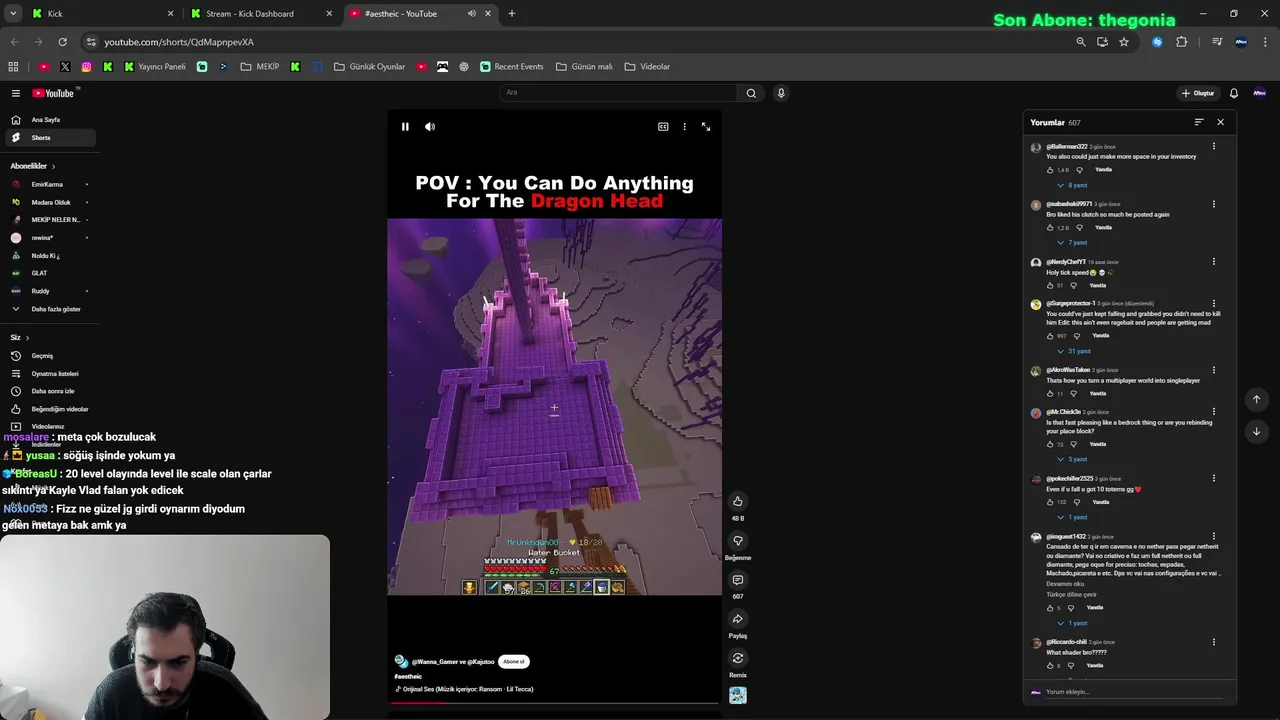Dislike the Short (Beğenme)
The image size is (1280, 720).
click(x=738, y=541)
